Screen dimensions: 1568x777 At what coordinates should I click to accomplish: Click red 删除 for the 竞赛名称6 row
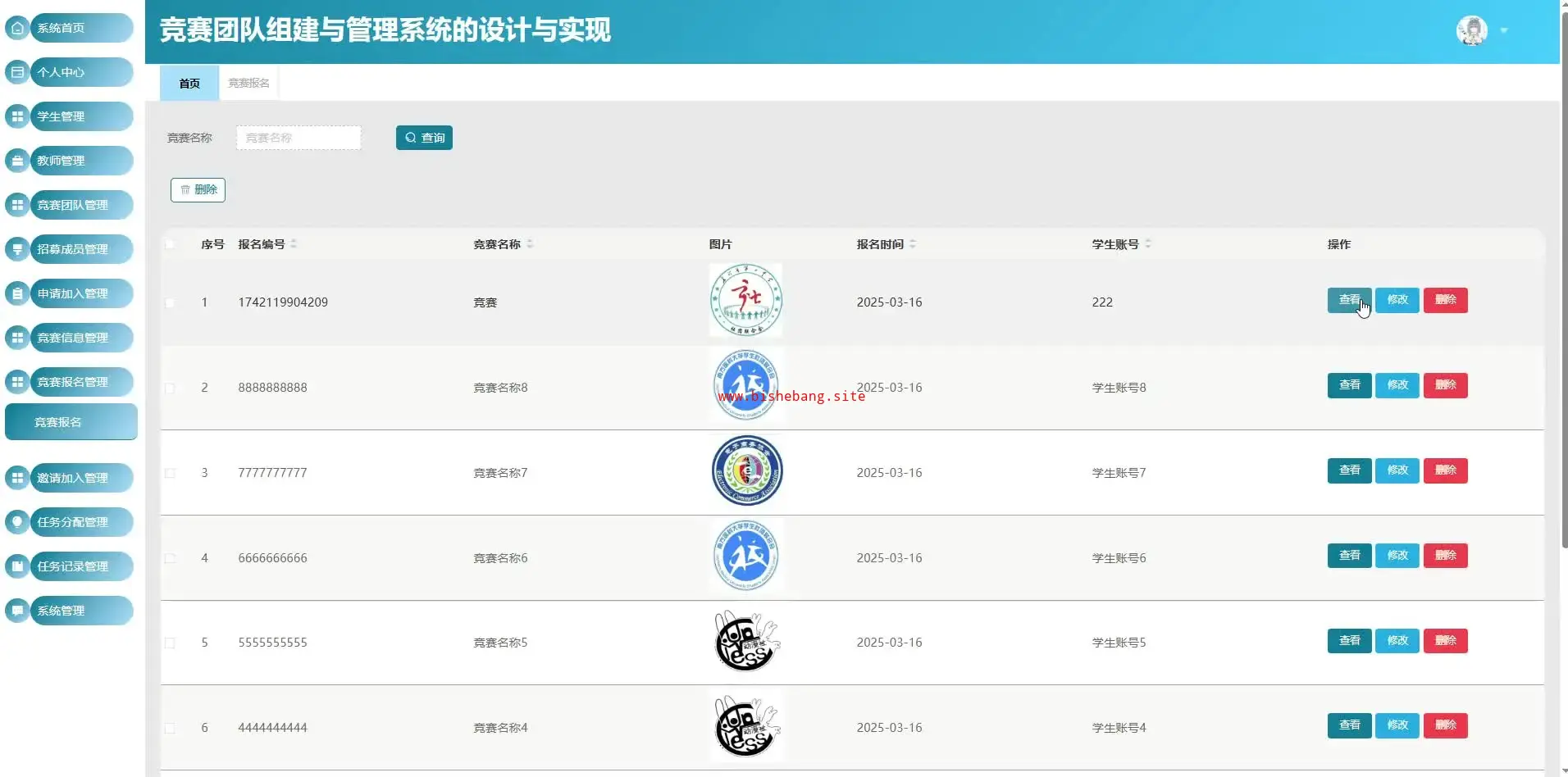pyautogui.click(x=1446, y=556)
